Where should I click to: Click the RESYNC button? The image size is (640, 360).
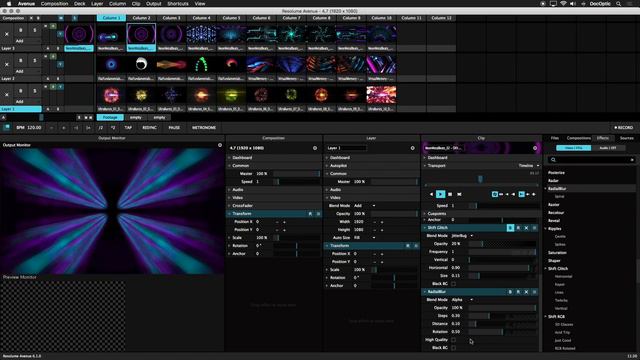coord(149,128)
